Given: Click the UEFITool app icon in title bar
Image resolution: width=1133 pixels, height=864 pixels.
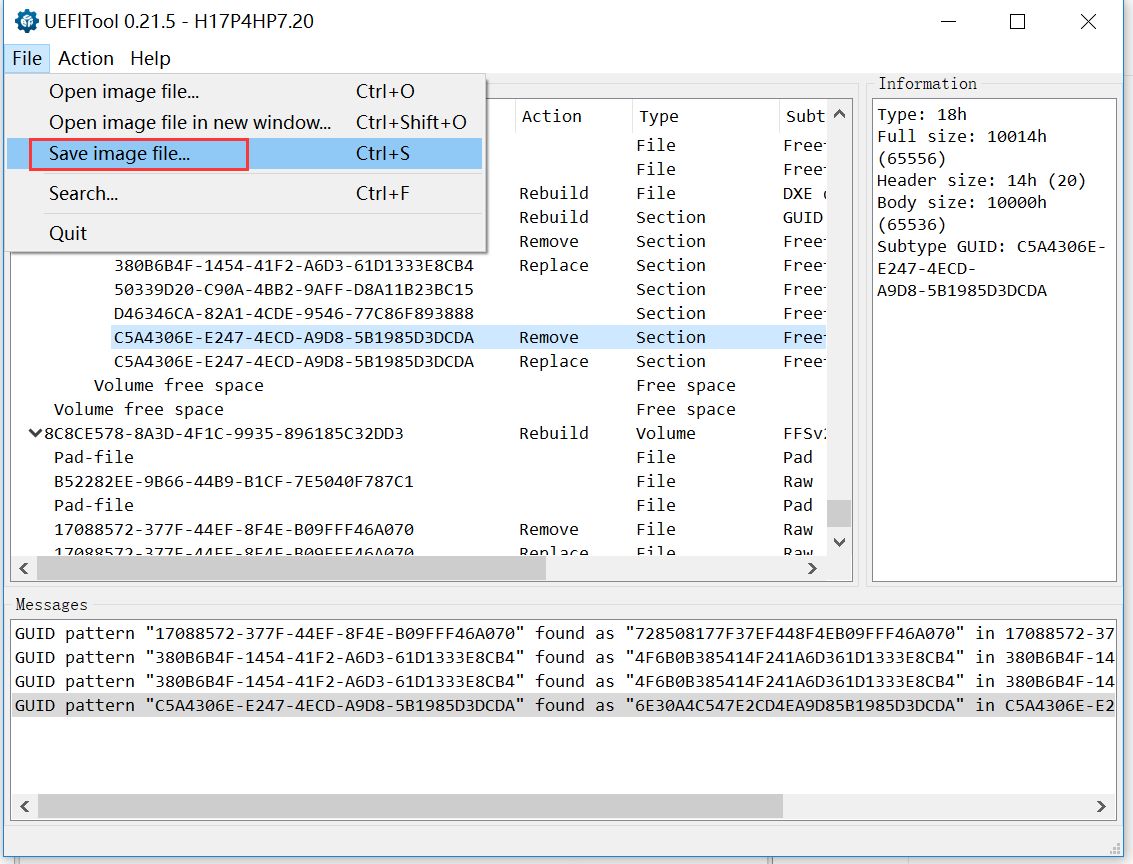Looking at the screenshot, I should point(27,21).
